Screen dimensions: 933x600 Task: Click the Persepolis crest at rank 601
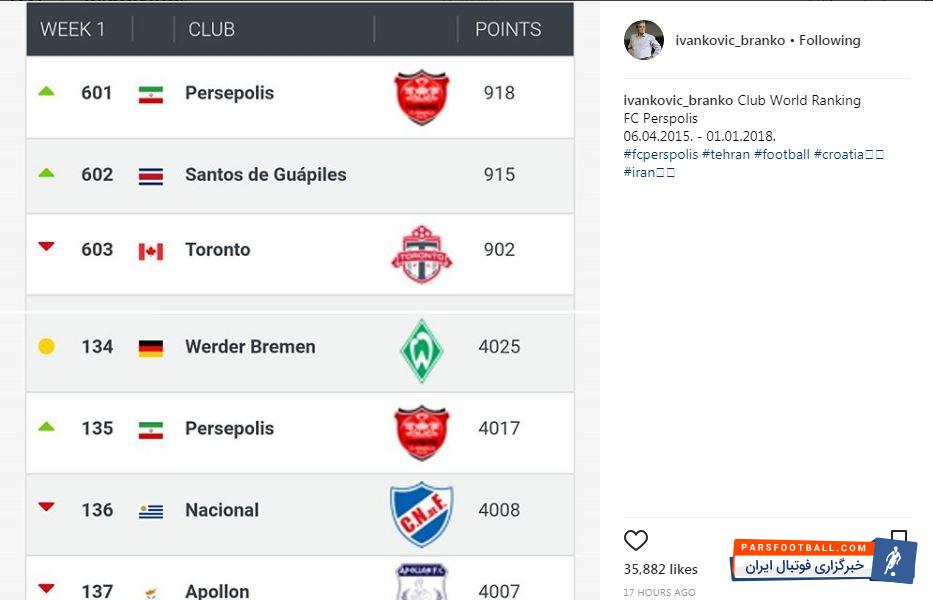[421, 97]
